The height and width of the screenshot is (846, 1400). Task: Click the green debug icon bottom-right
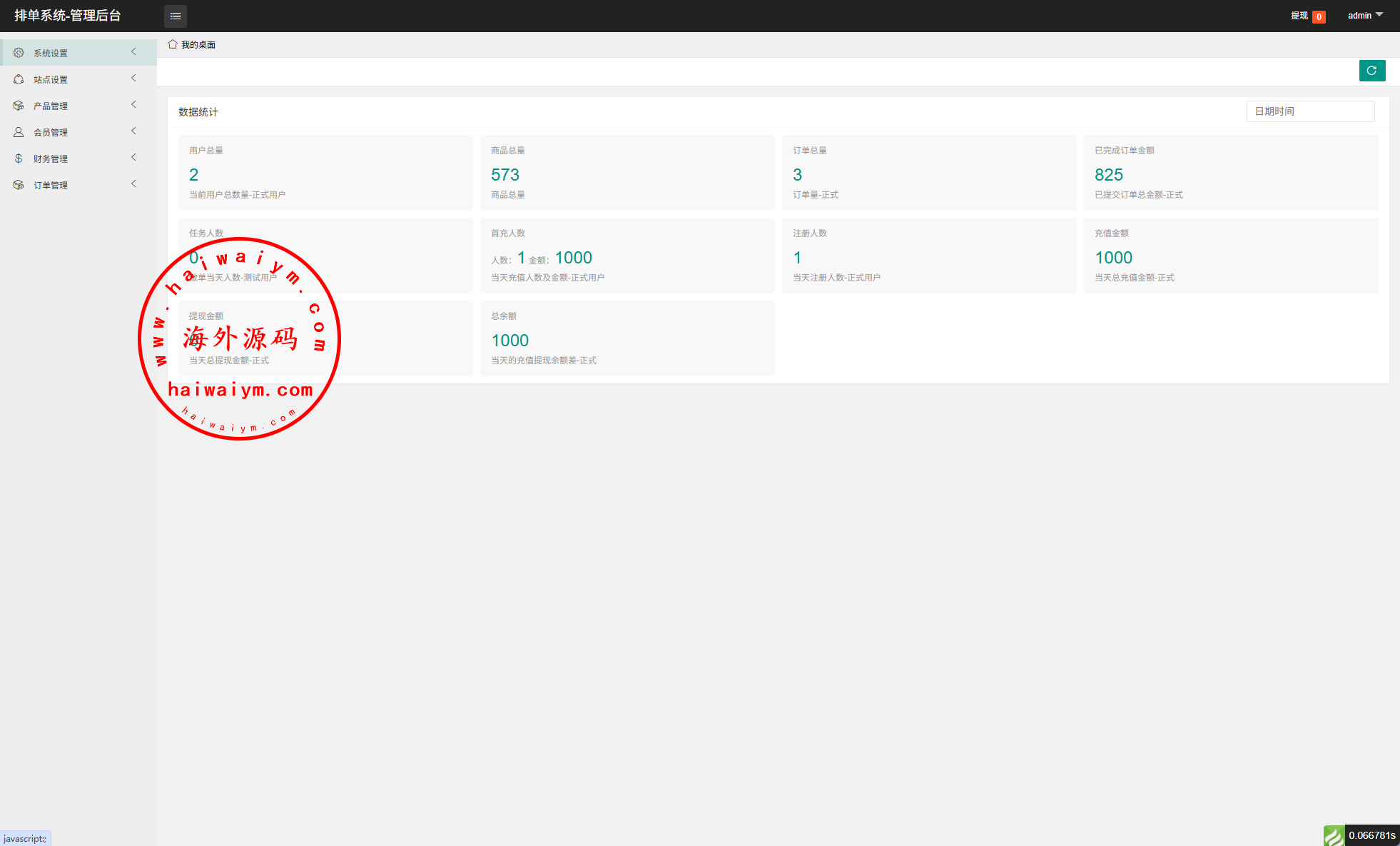click(x=1334, y=835)
